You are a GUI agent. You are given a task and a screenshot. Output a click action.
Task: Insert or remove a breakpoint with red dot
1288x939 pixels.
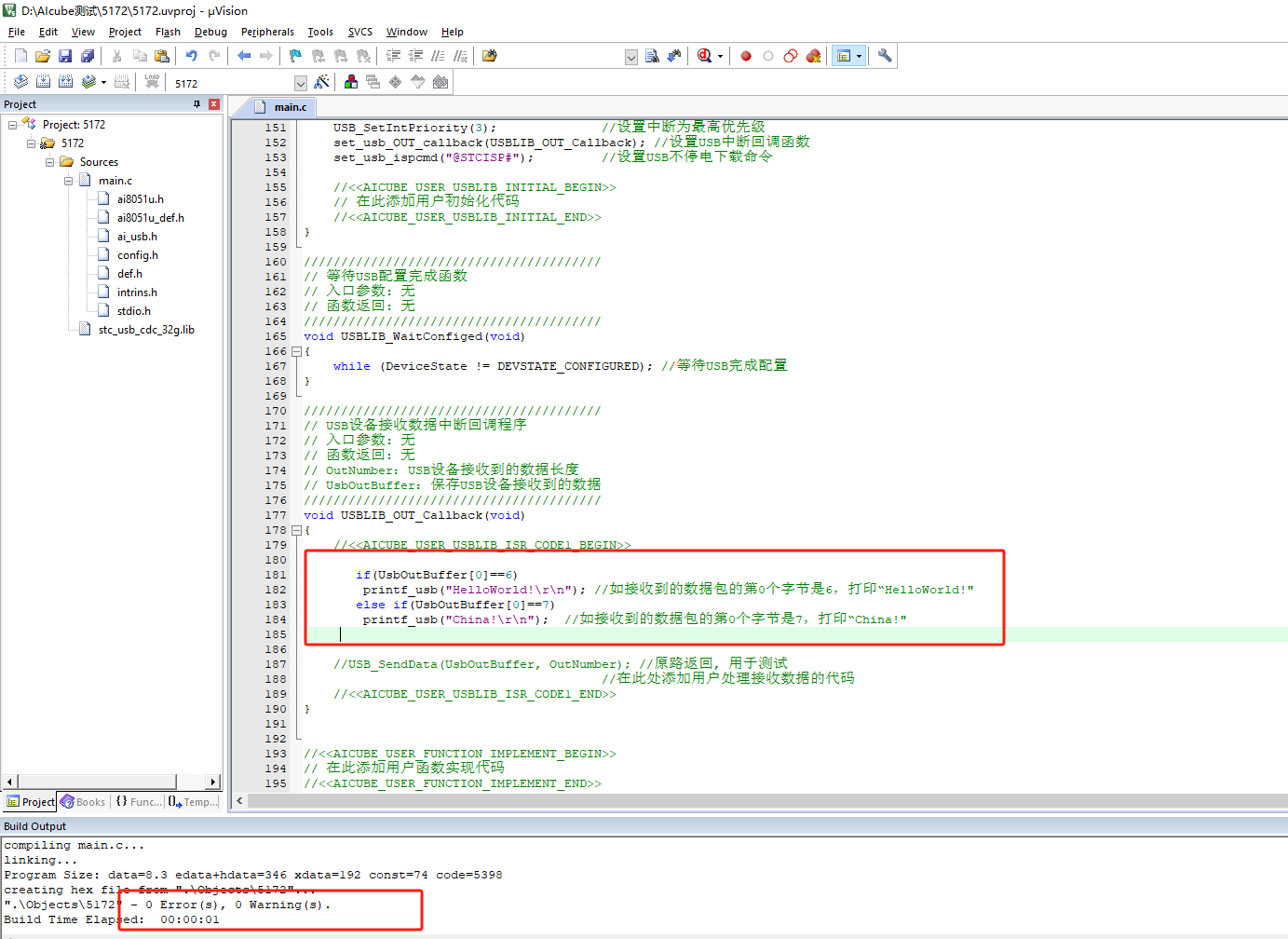pyautogui.click(x=746, y=56)
